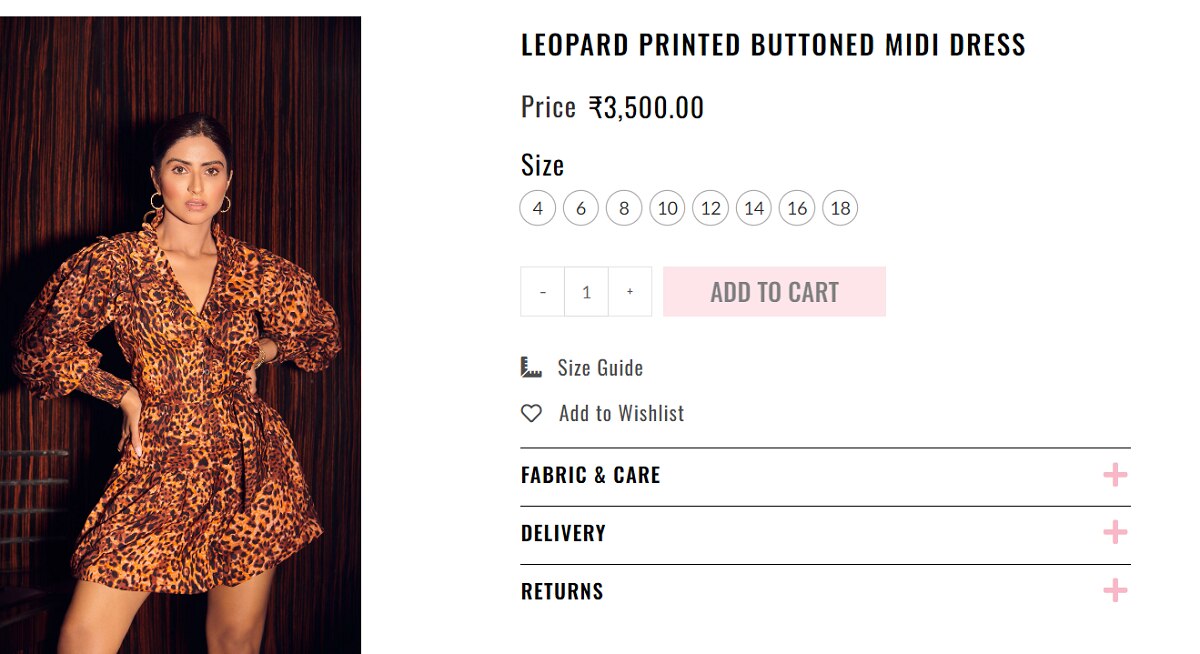Open the leopard dress product photo
1200x654 pixels.
180,335
